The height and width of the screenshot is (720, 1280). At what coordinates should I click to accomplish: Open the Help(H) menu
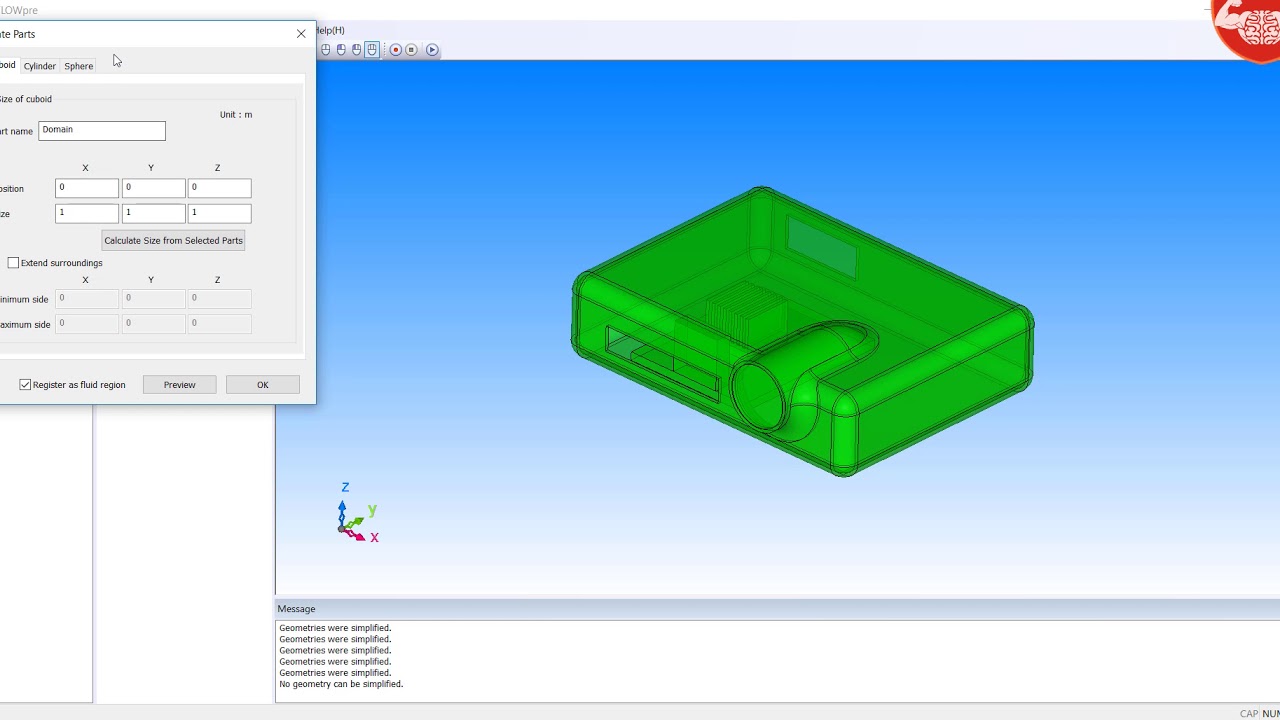pos(330,31)
